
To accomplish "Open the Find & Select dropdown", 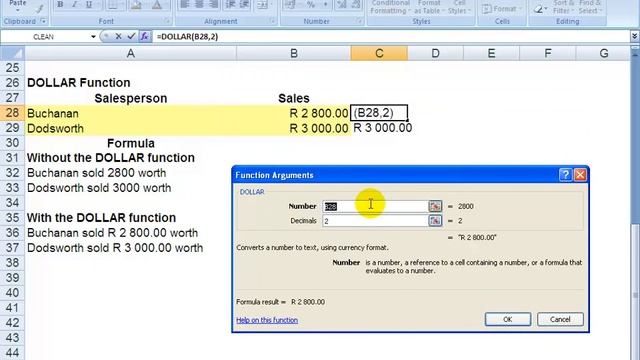I will pos(589,7).
